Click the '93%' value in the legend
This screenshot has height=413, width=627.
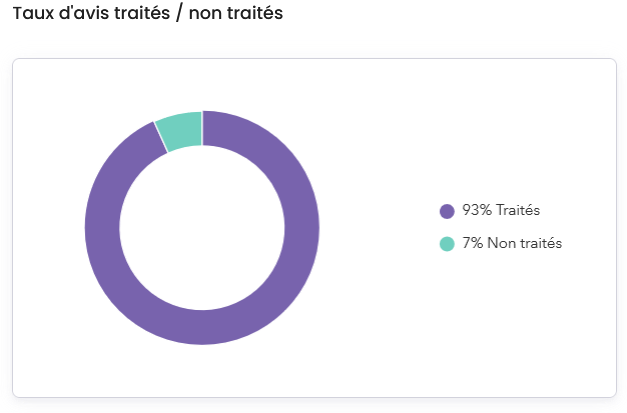[475, 211]
